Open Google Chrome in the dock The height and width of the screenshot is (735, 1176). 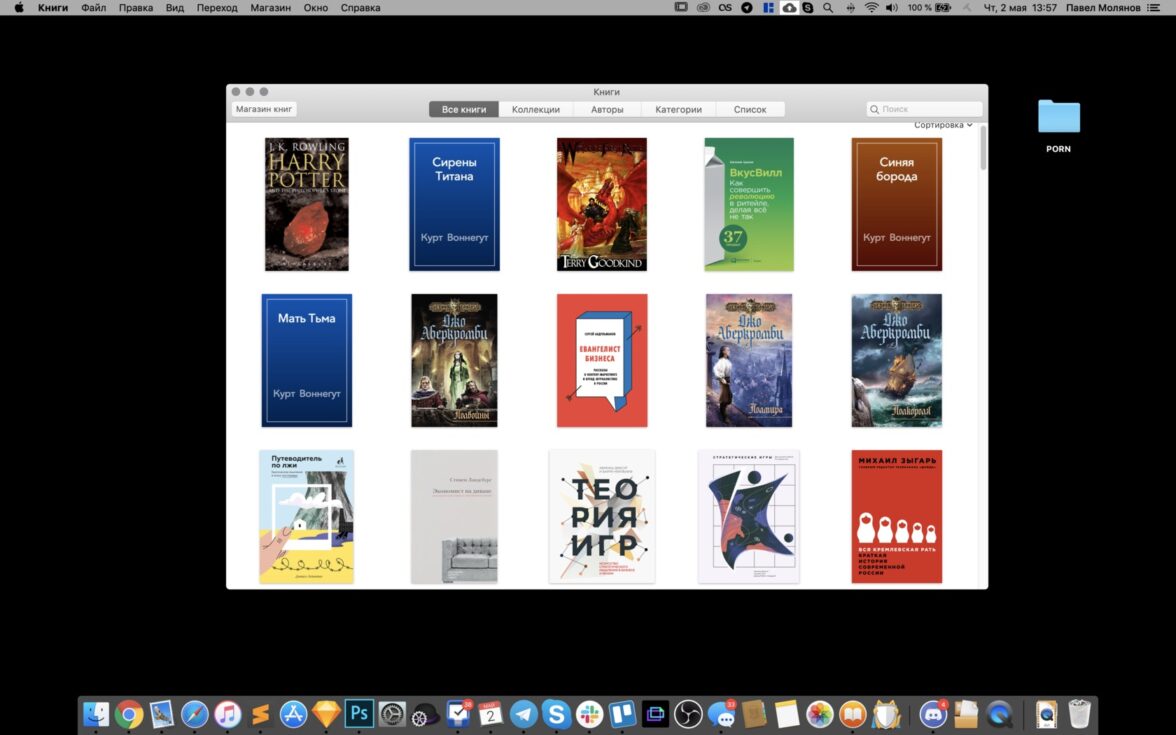click(128, 714)
